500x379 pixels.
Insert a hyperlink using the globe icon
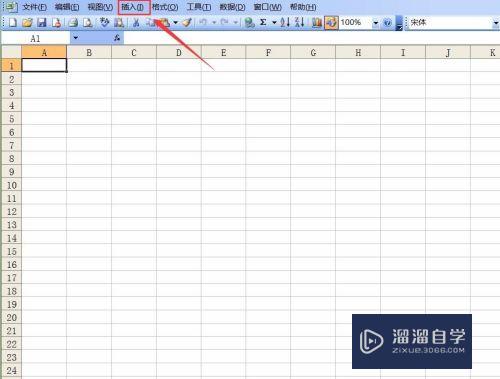click(249, 23)
